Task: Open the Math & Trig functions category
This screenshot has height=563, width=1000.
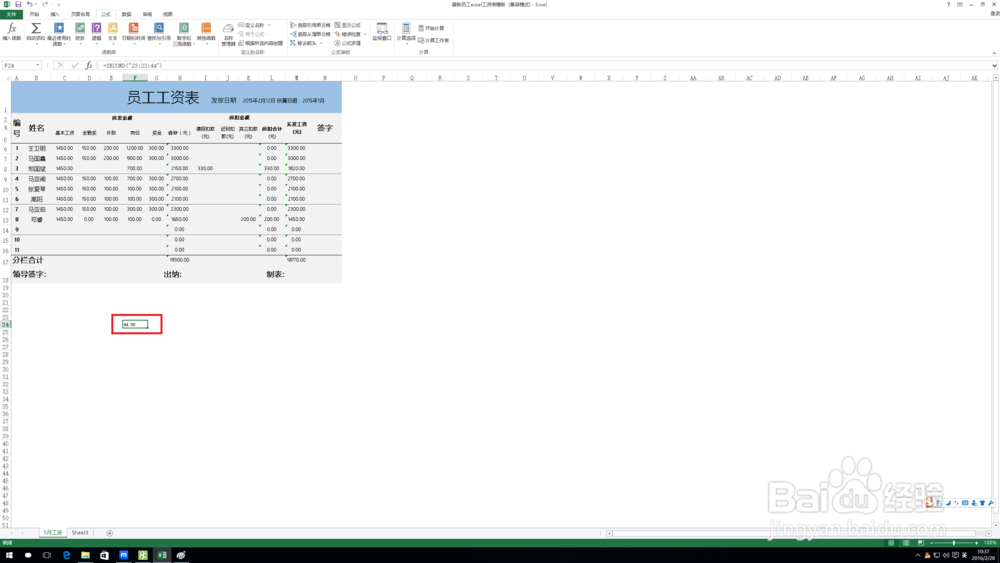Action: [x=184, y=33]
